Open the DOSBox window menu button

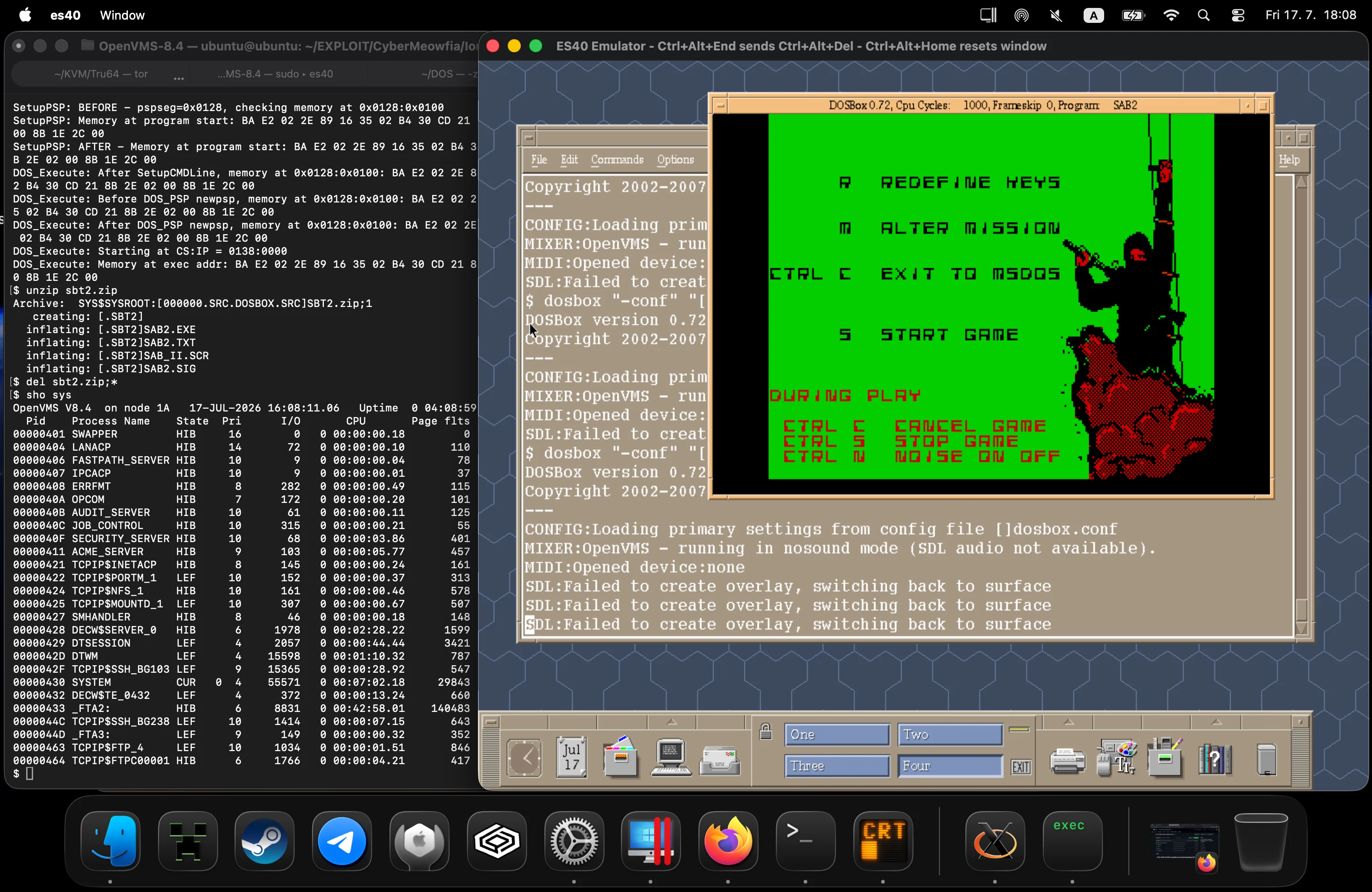click(x=720, y=105)
